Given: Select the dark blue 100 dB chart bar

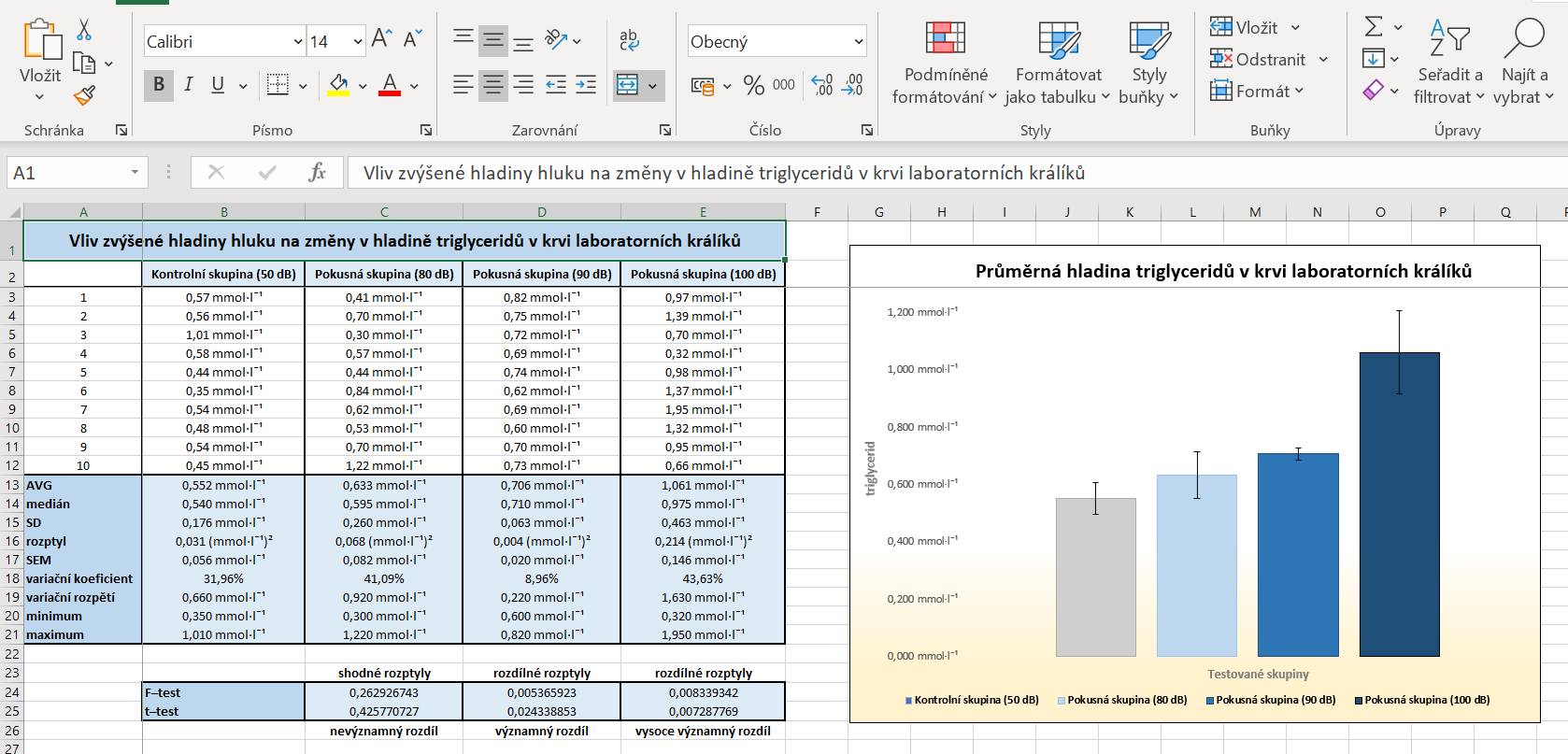Looking at the screenshot, I should [x=1399, y=504].
